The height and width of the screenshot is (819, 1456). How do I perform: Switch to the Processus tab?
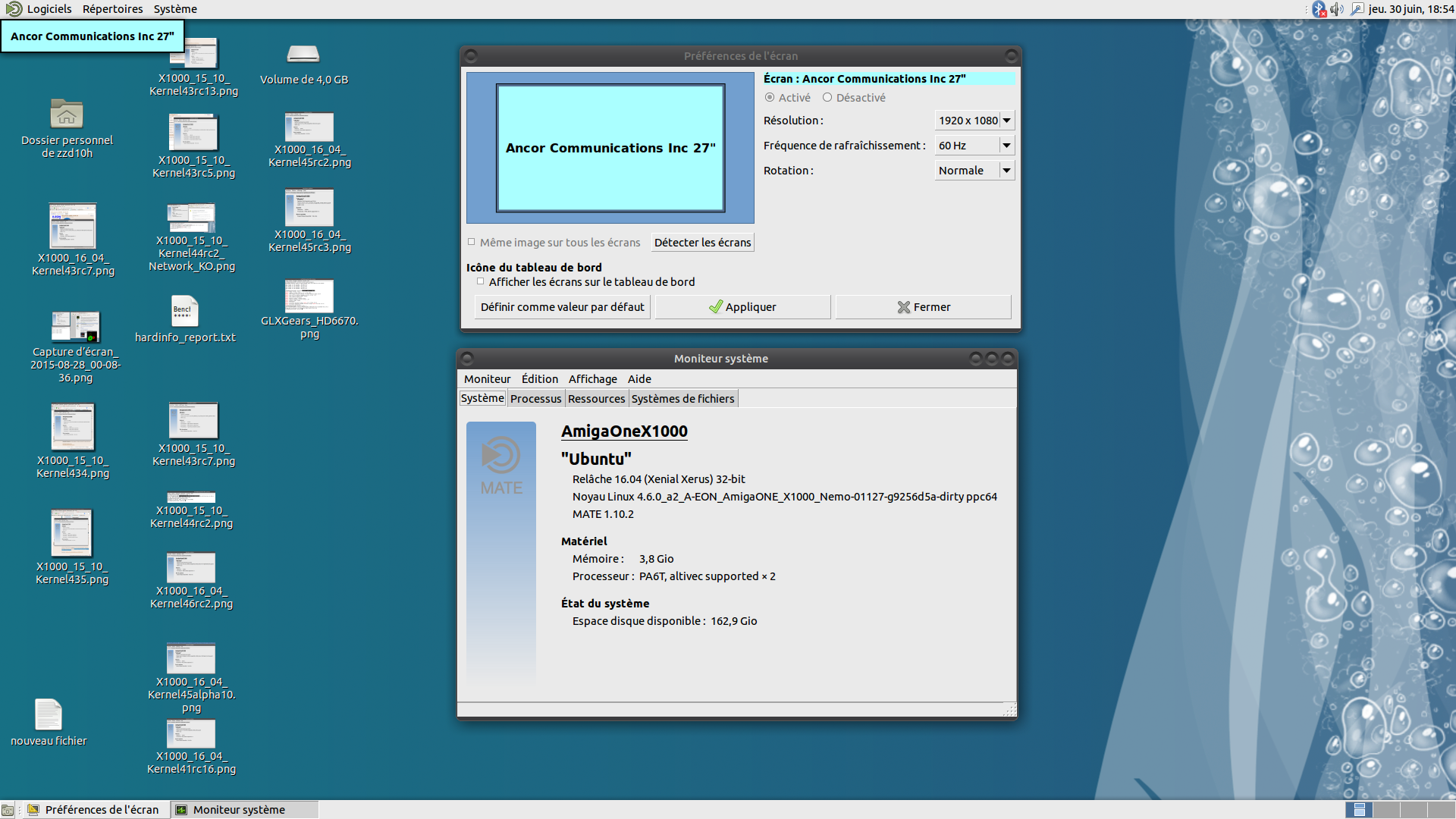click(535, 399)
